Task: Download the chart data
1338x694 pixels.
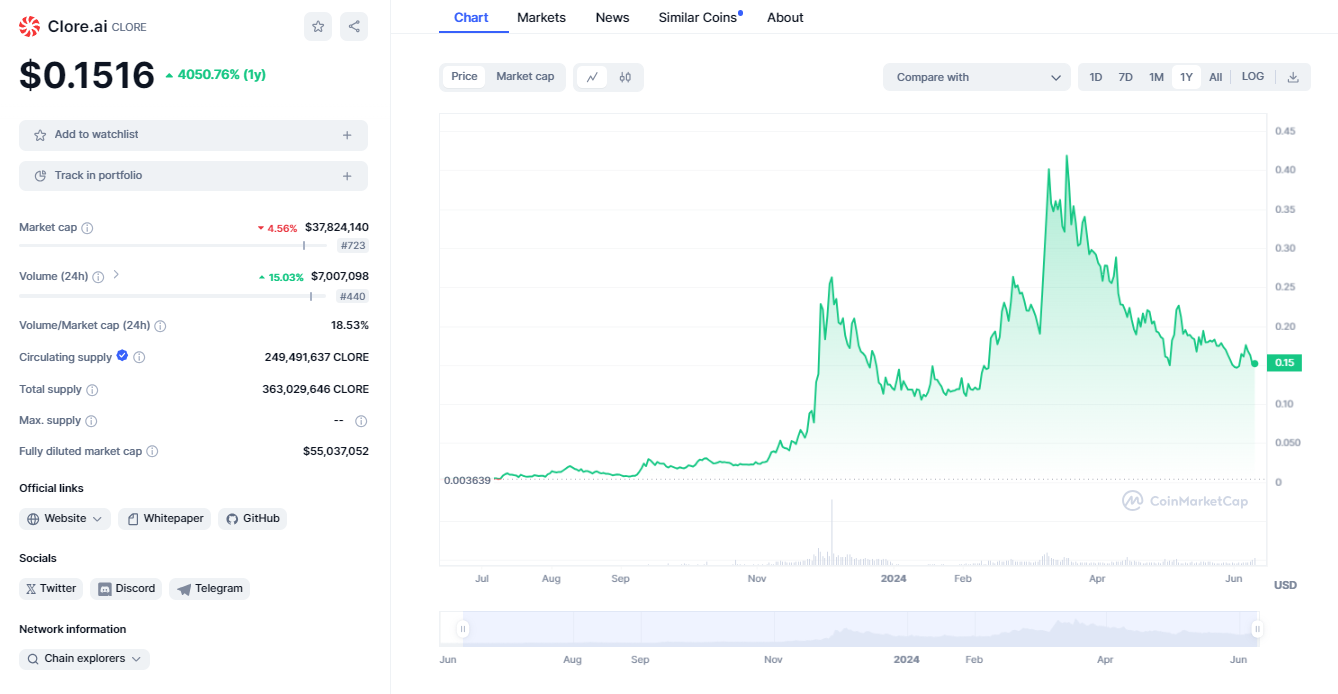Action: click(x=1293, y=77)
